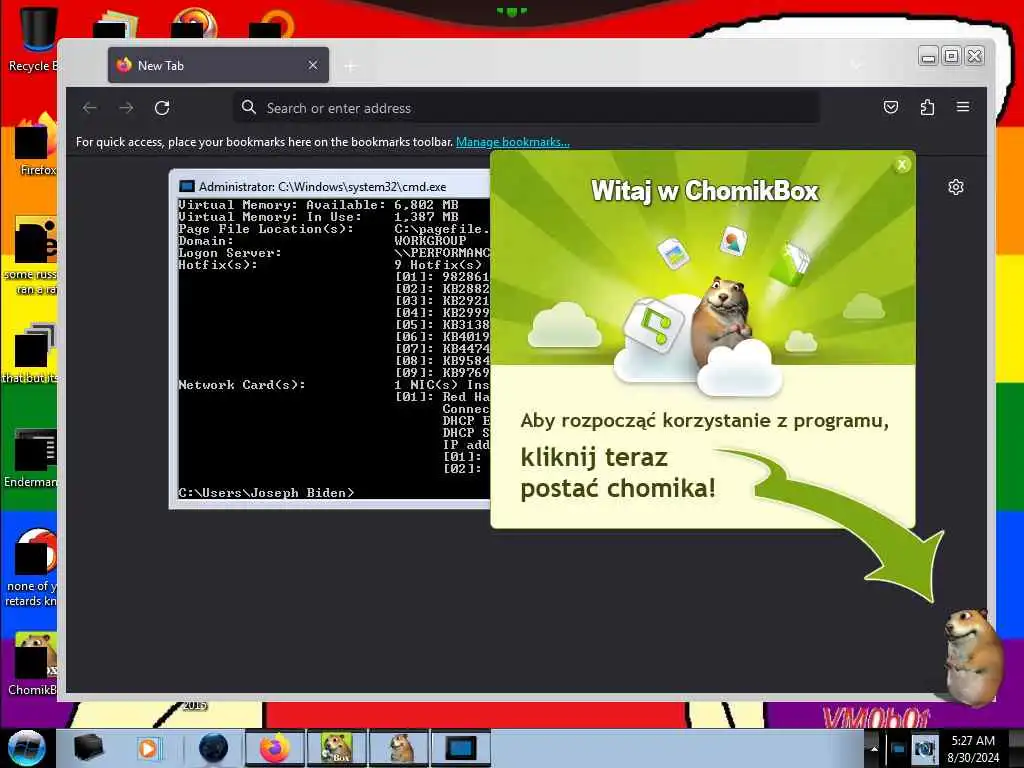Click the 'Logon Server:' line in cmd
The width and height of the screenshot is (1024, 768).
click(229, 253)
